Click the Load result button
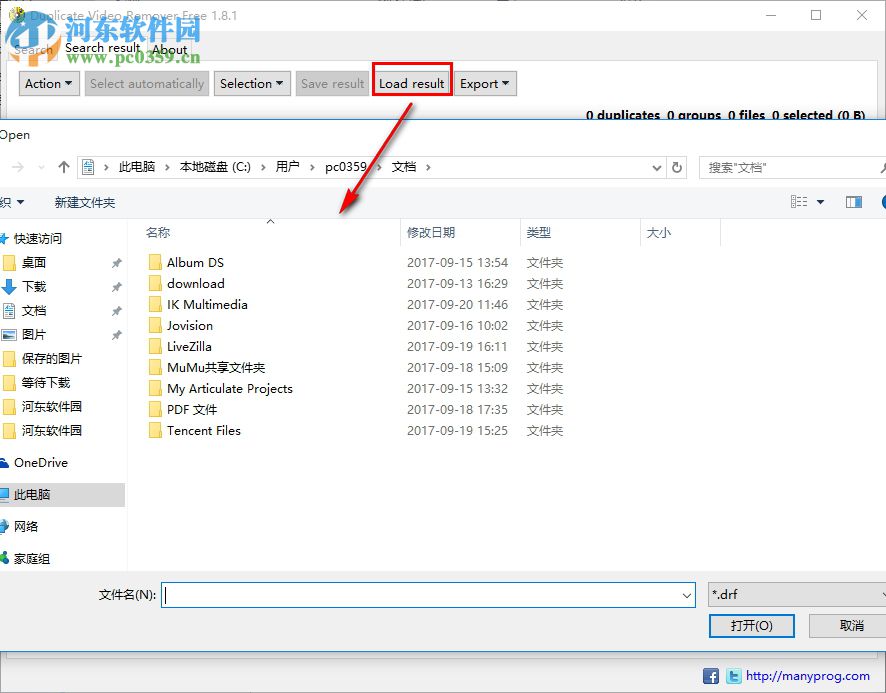 pyautogui.click(x=411, y=82)
